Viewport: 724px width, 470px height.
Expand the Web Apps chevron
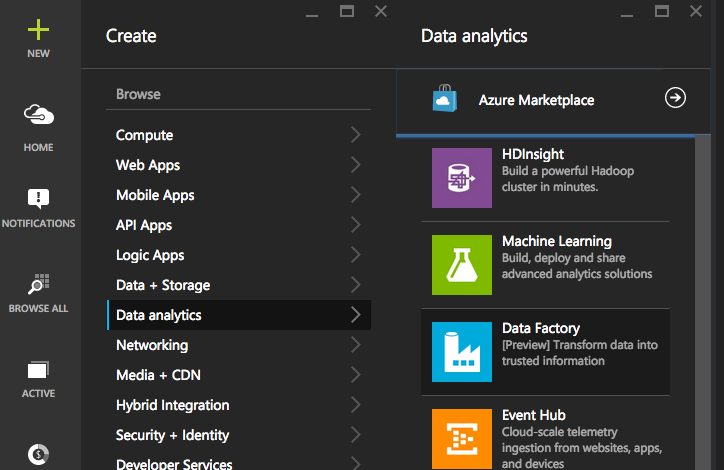click(x=355, y=165)
